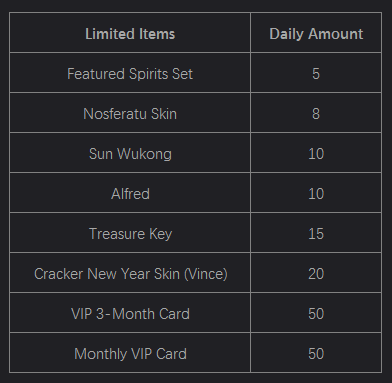Select the Featured Spirits Set cell
The width and height of the screenshot is (392, 383).
click(x=130, y=73)
